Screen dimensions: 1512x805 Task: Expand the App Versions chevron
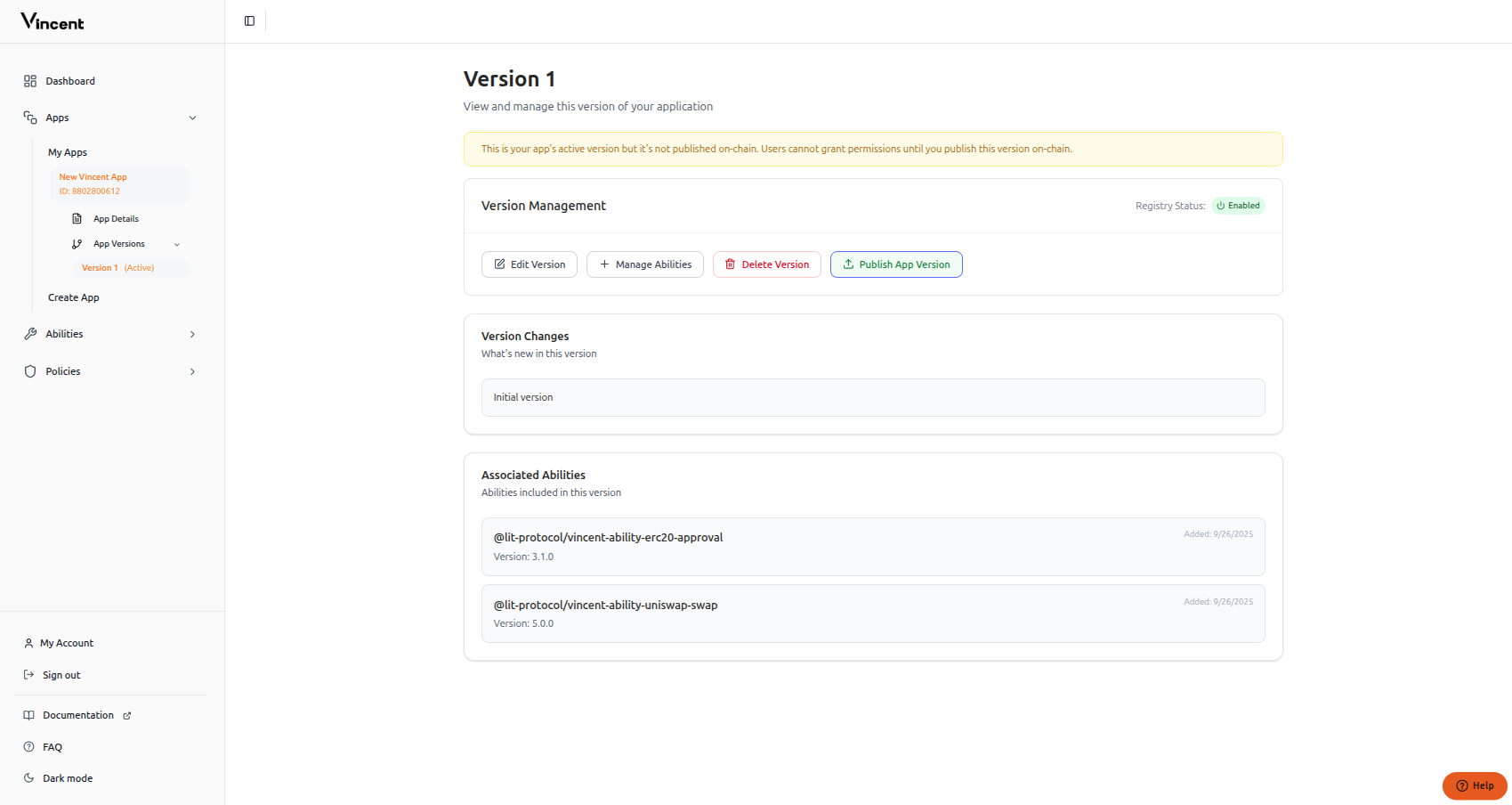[177, 244]
